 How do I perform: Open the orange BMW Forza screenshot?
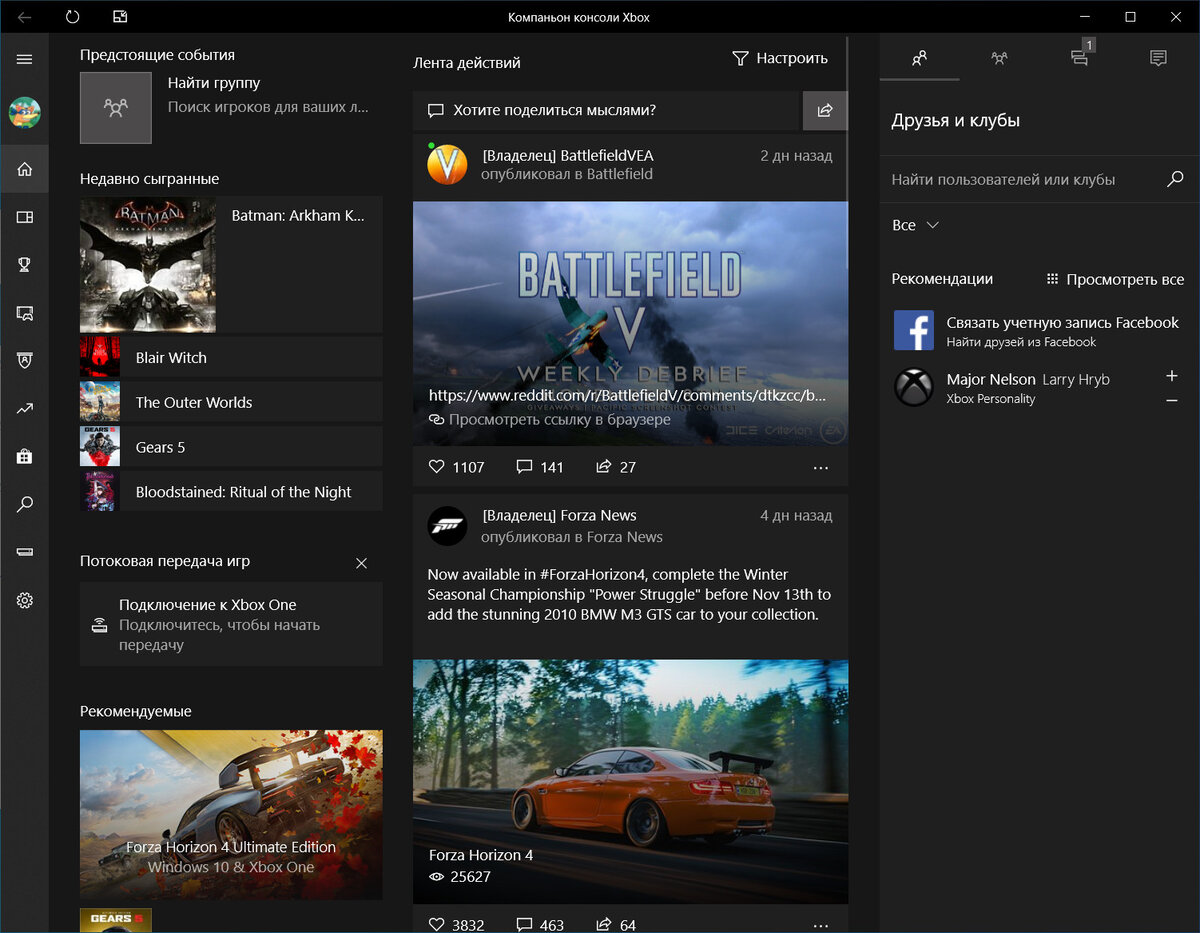pos(630,781)
